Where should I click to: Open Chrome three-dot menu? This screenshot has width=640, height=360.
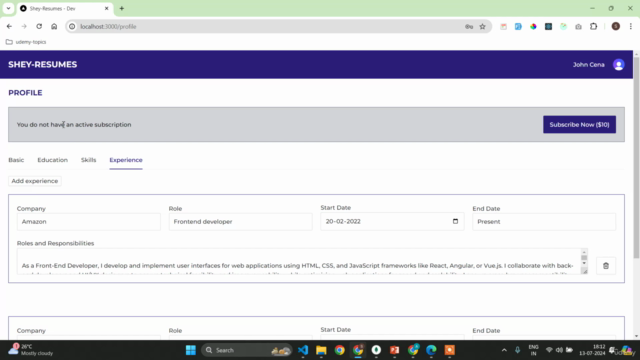(x=631, y=27)
